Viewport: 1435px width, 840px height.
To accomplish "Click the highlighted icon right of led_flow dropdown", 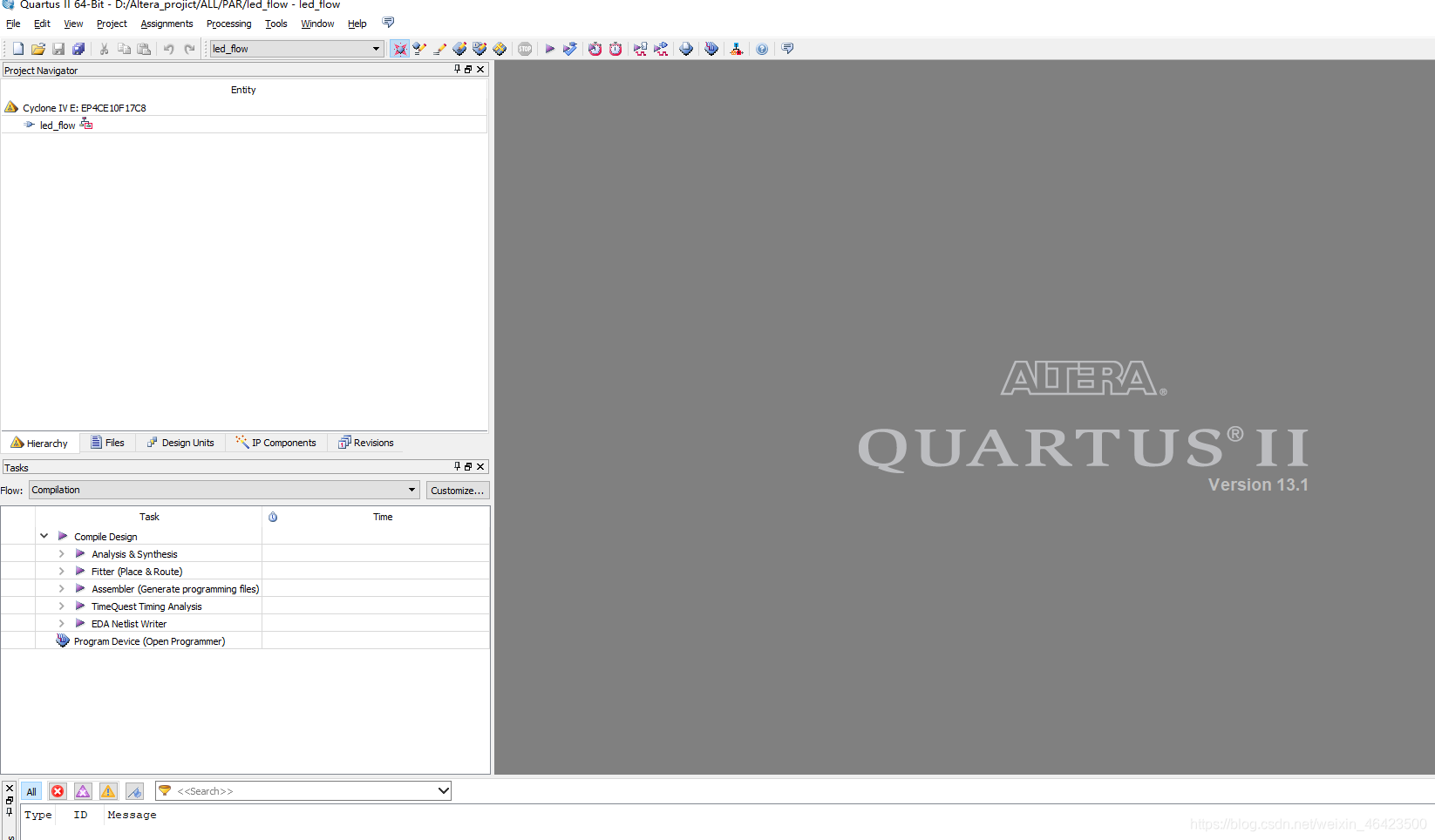I will [x=399, y=49].
